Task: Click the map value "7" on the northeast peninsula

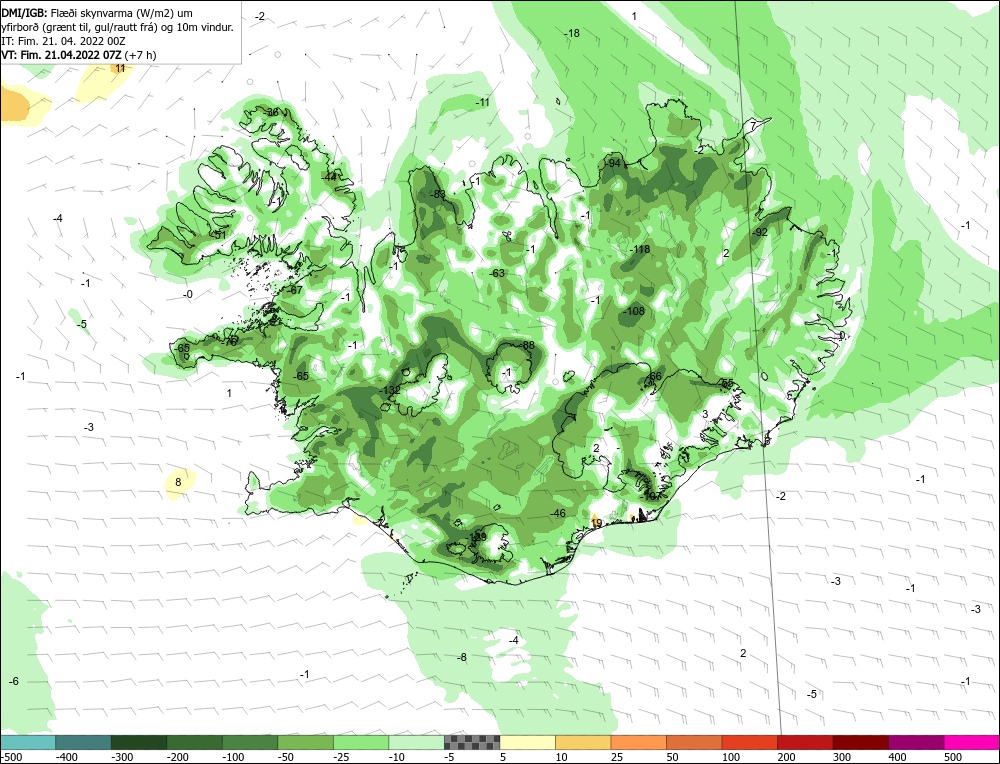Action: [753, 125]
